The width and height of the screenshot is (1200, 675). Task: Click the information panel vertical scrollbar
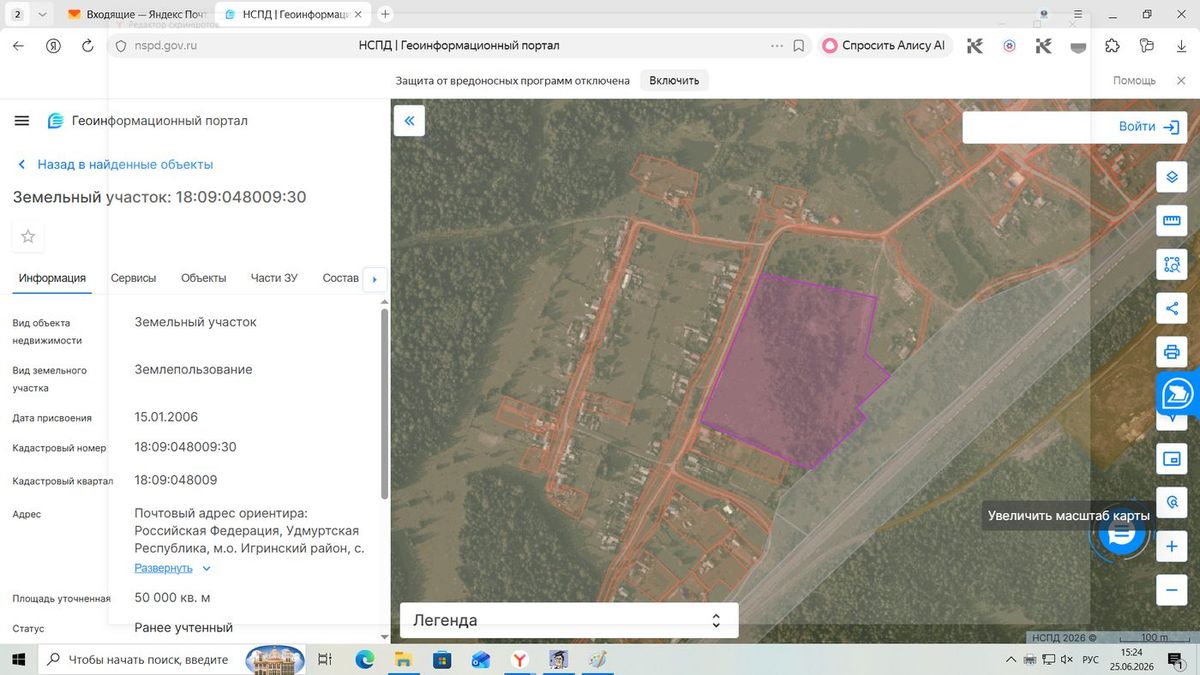[385, 404]
